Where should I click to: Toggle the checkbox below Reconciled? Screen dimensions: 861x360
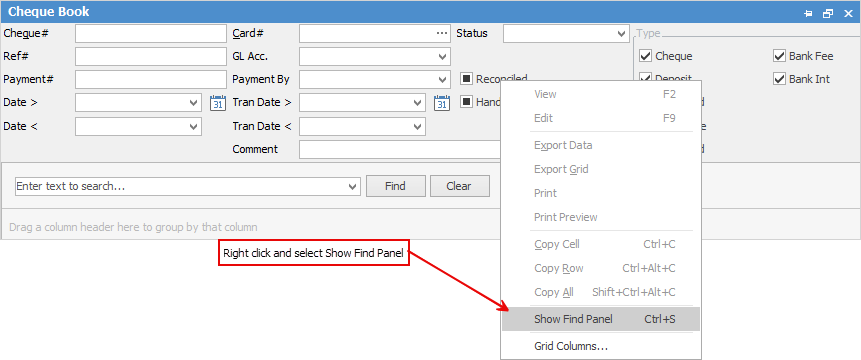coord(466,102)
